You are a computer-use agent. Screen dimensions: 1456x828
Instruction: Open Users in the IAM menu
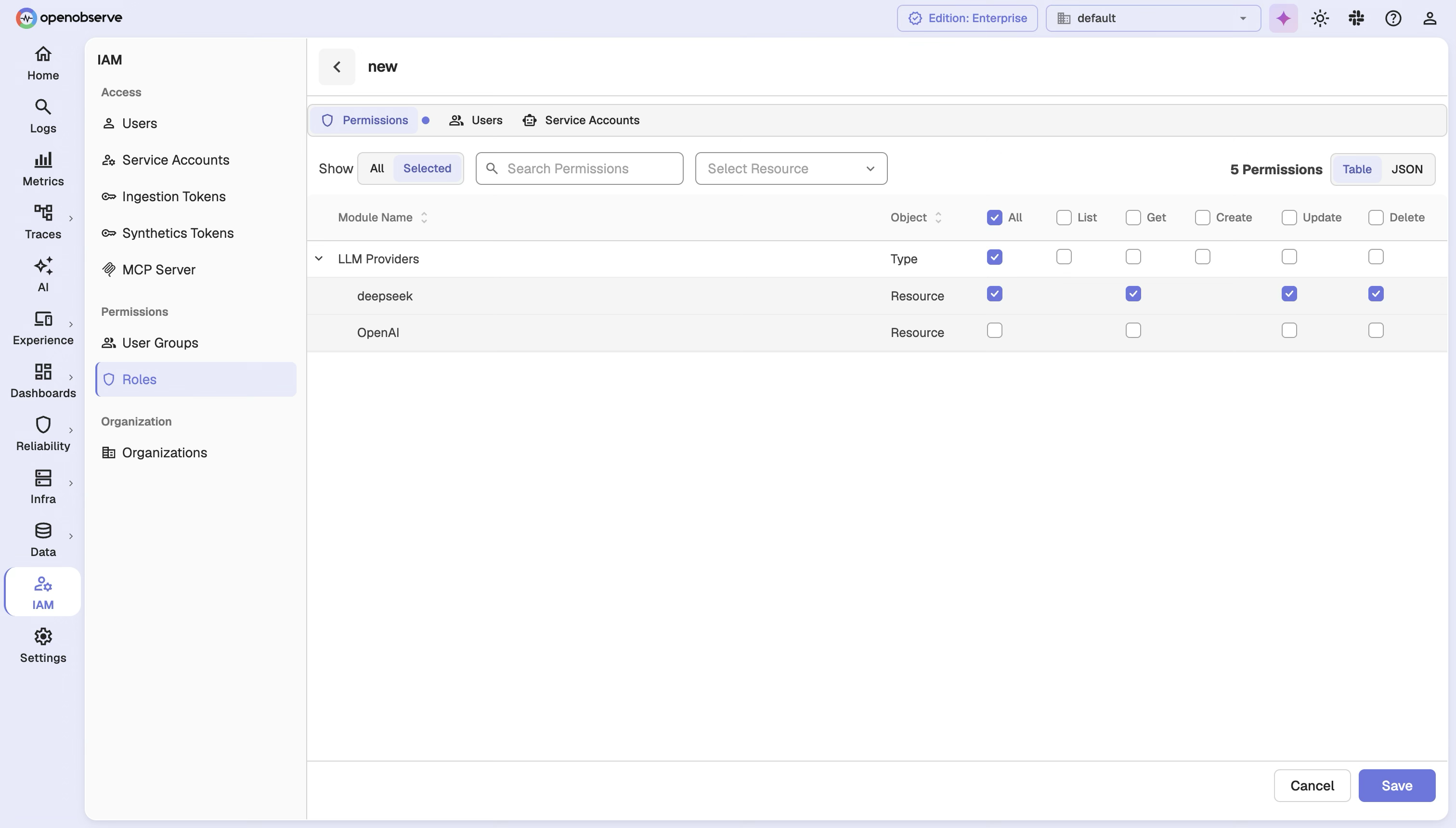[195, 123]
